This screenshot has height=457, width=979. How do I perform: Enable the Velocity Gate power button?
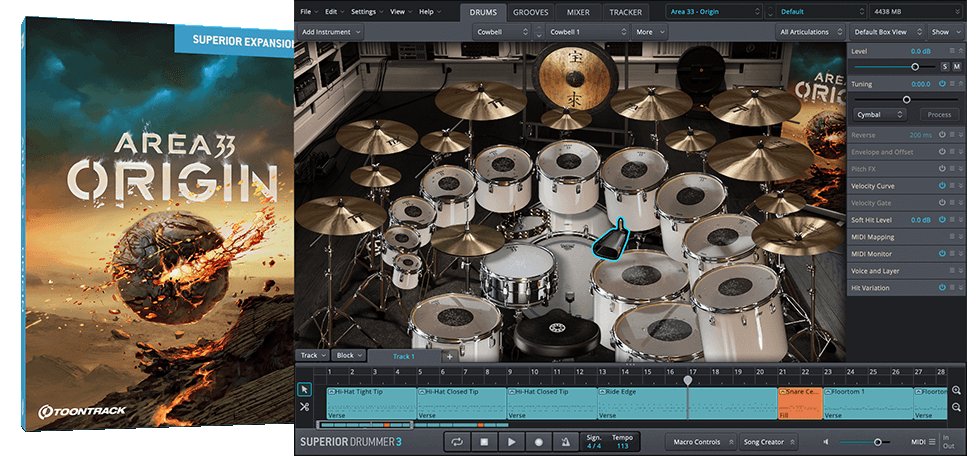tap(942, 203)
